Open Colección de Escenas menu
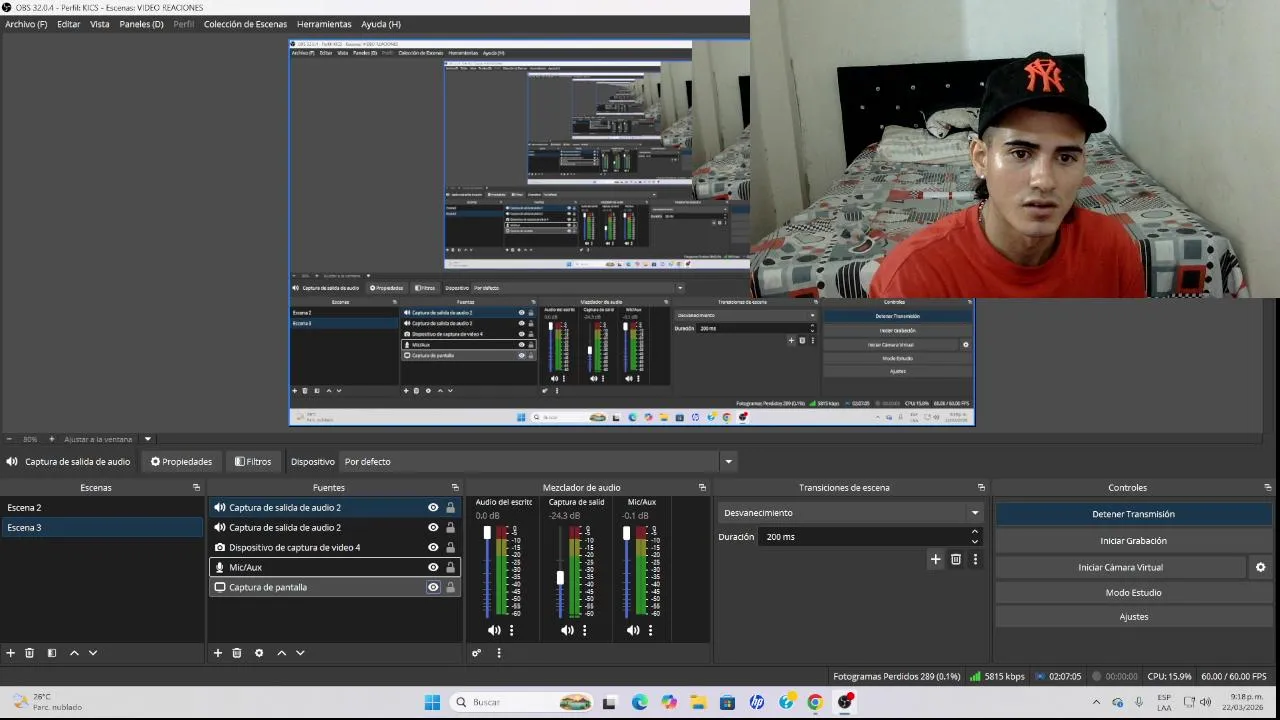Image resolution: width=1280 pixels, height=720 pixels. 245,24
